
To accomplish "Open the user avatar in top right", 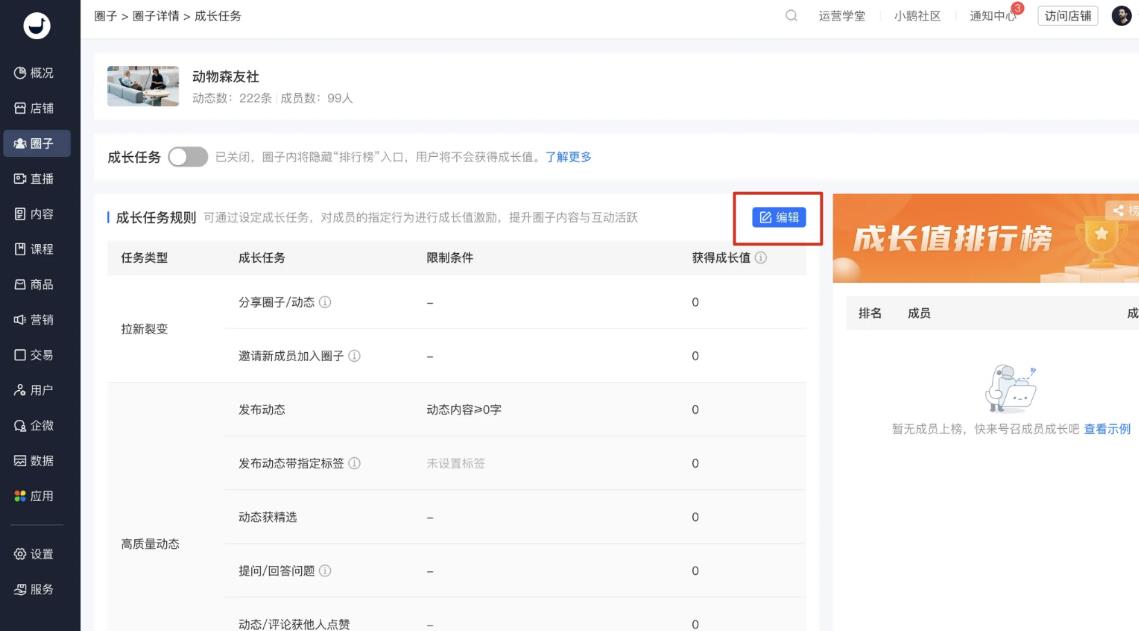I will (x=1121, y=16).
